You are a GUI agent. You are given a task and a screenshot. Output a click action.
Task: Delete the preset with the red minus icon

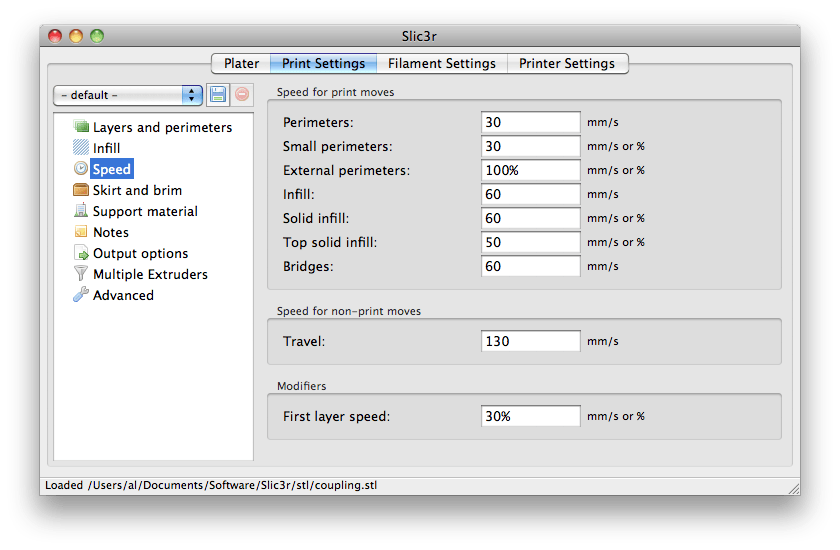242,95
